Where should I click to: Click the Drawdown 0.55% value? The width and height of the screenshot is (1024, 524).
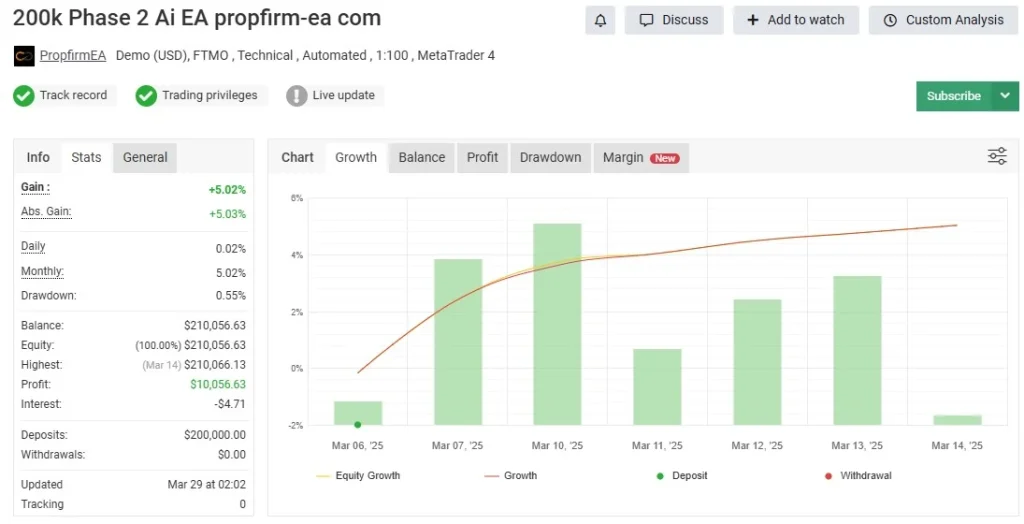coord(231,295)
